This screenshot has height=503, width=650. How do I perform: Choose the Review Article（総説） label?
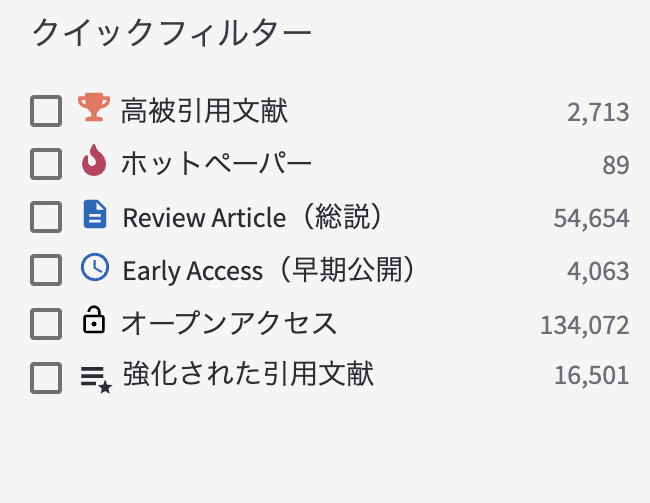pyautogui.click(x=253, y=216)
